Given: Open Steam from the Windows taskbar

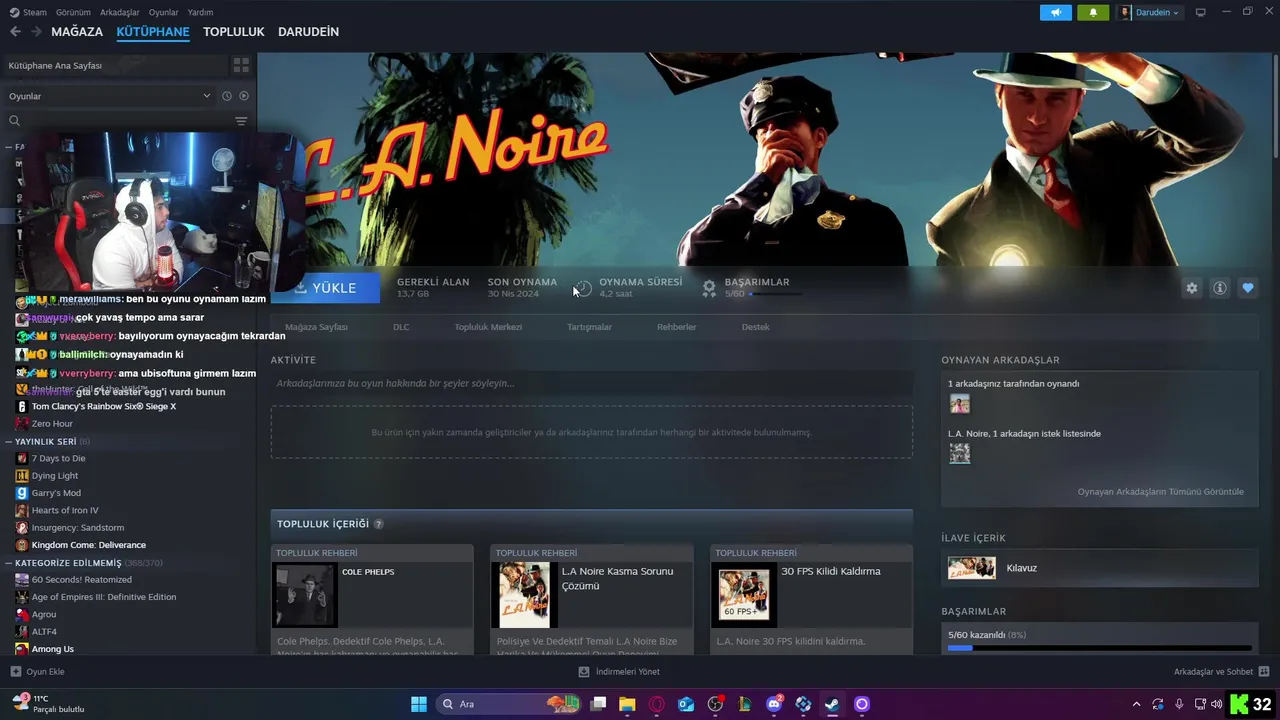Looking at the screenshot, I should click(832, 704).
